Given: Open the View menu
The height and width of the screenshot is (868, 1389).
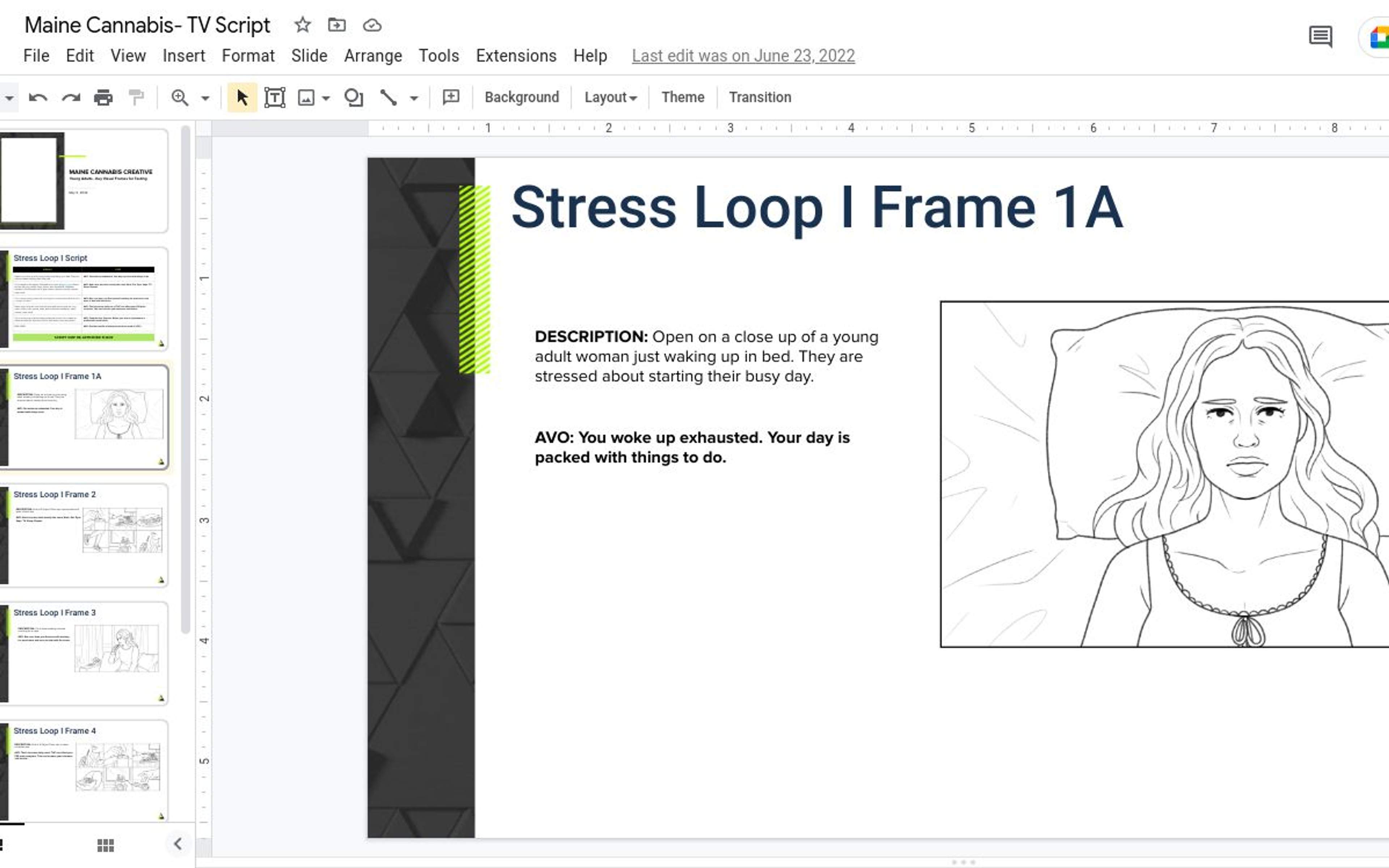Looking at the screenshot, I should pyautogui.click(x=128, y=56).
